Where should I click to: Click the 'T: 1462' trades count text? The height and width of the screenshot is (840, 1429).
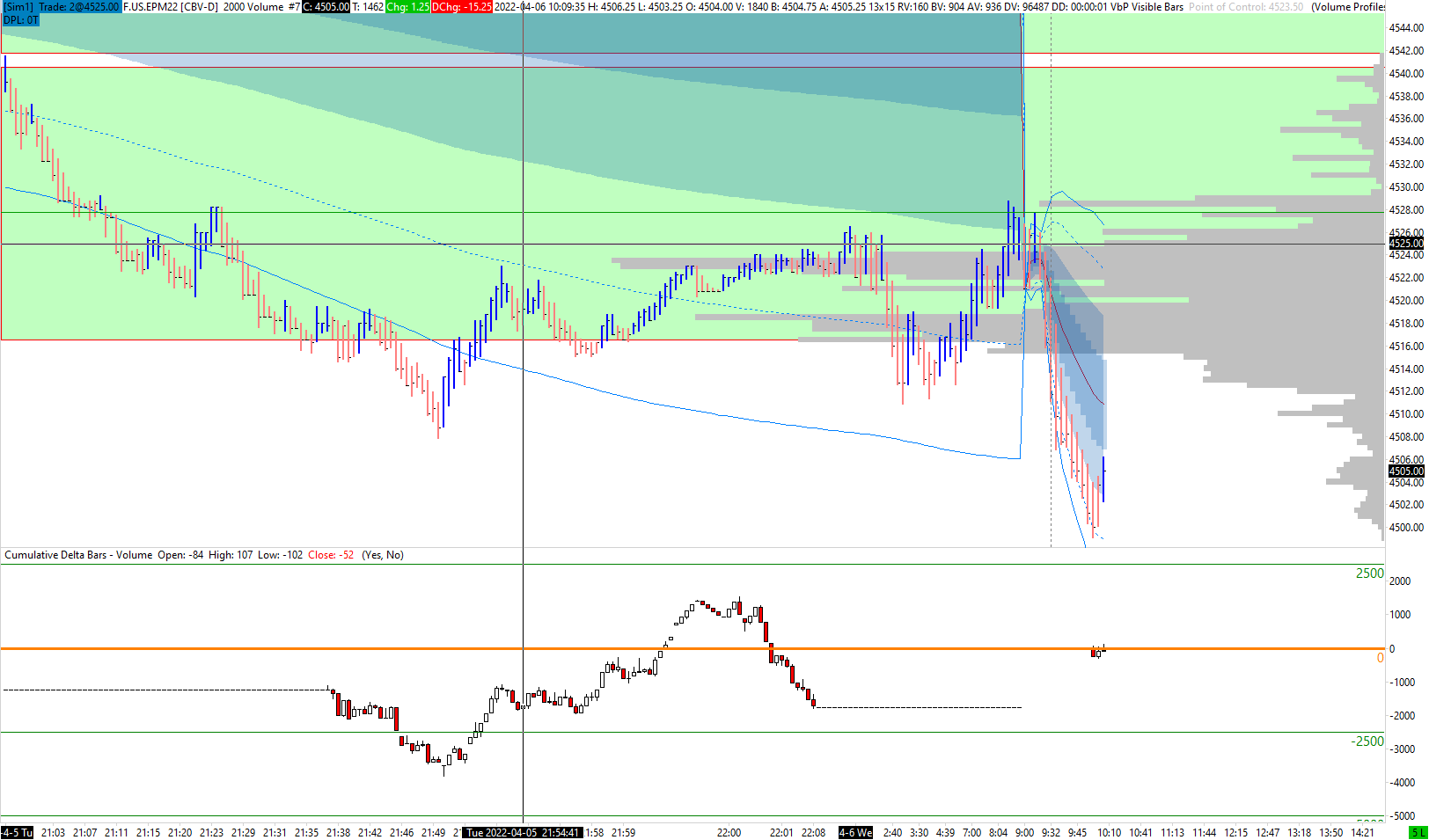coord(368,6)
